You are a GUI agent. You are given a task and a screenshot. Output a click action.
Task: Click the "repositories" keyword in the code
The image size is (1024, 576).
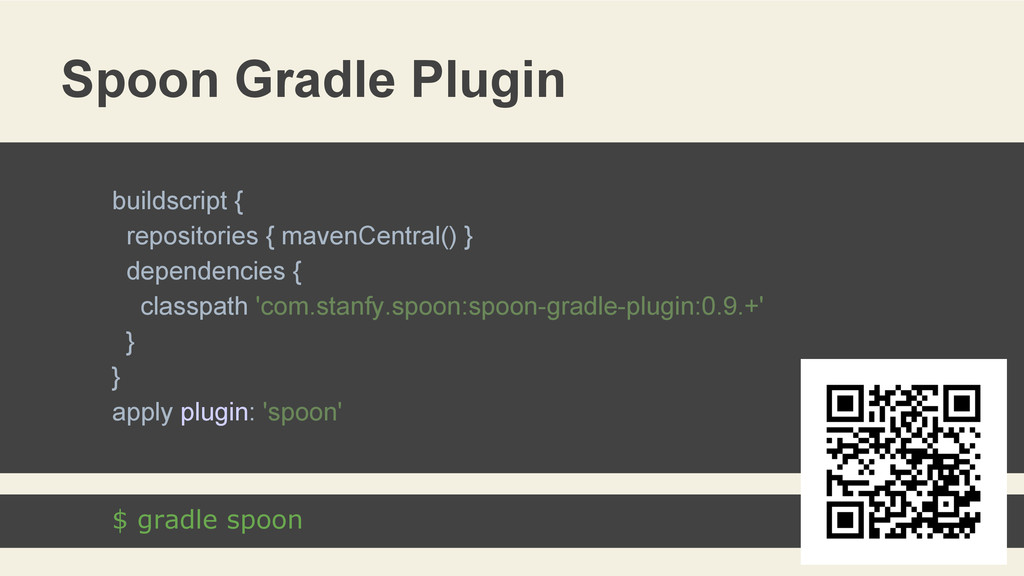pyautogui.click(x=192, y=236)
